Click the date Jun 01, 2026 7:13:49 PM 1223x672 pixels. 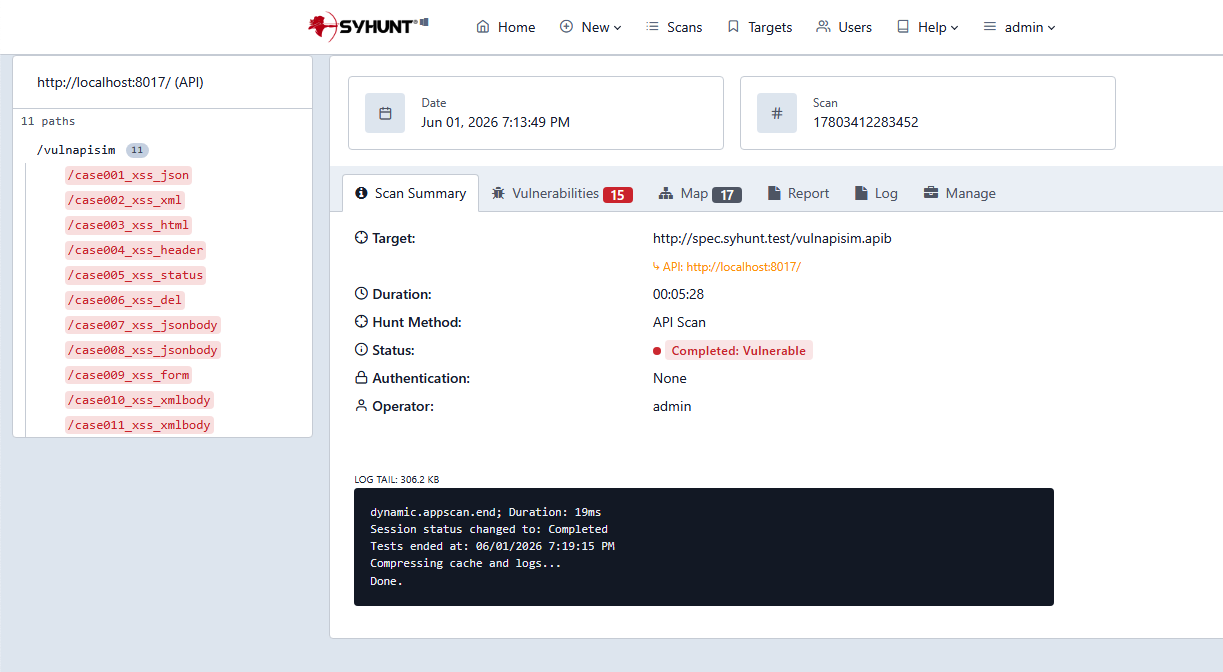coord(496,122)
